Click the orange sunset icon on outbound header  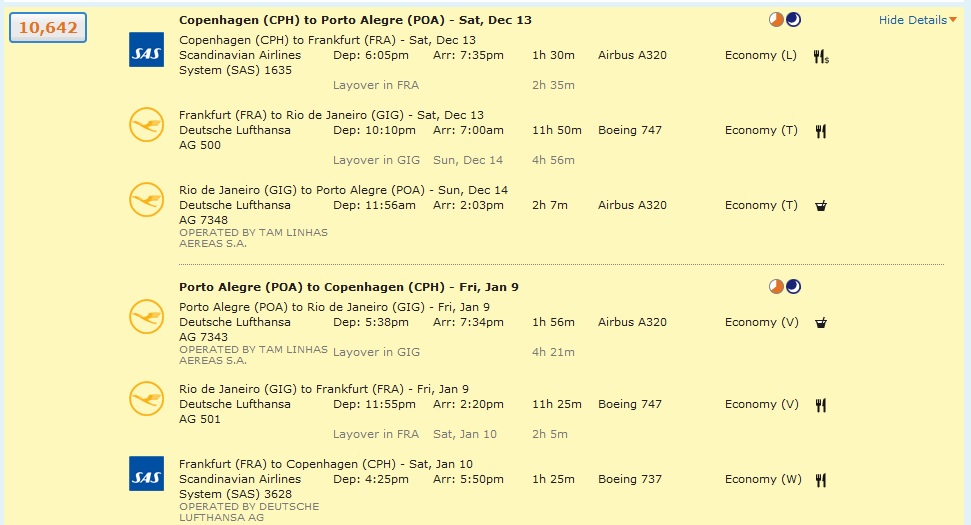click(x=776, y=20)
